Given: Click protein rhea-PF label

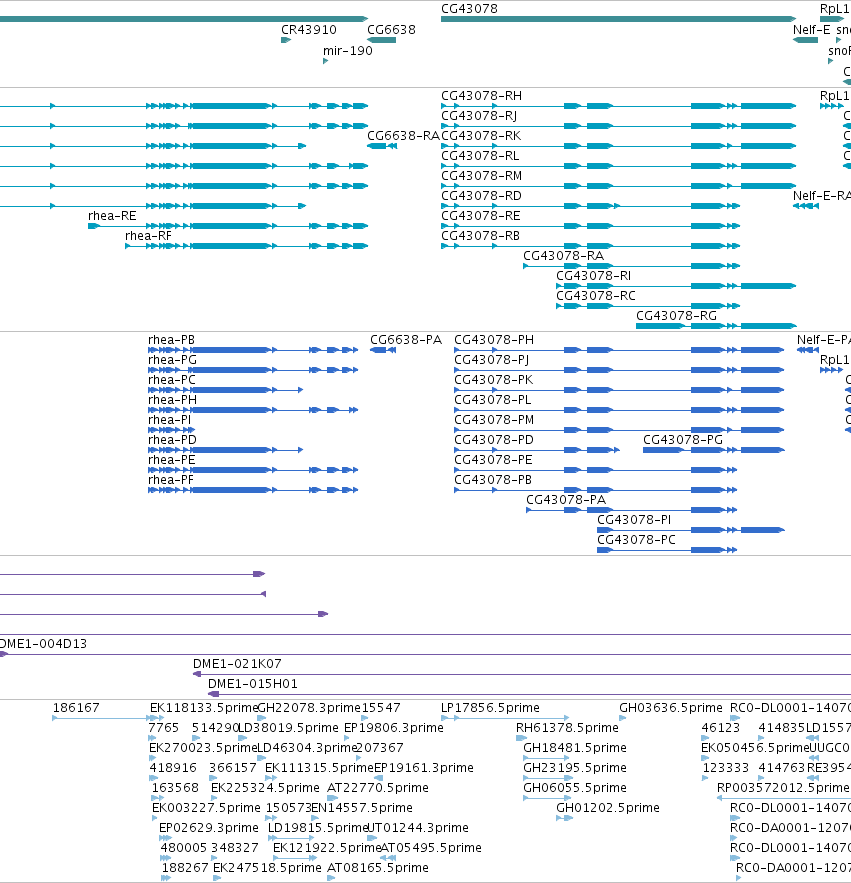Looking at the screenshot, I should pyautogui.click(x=171, y=479).
